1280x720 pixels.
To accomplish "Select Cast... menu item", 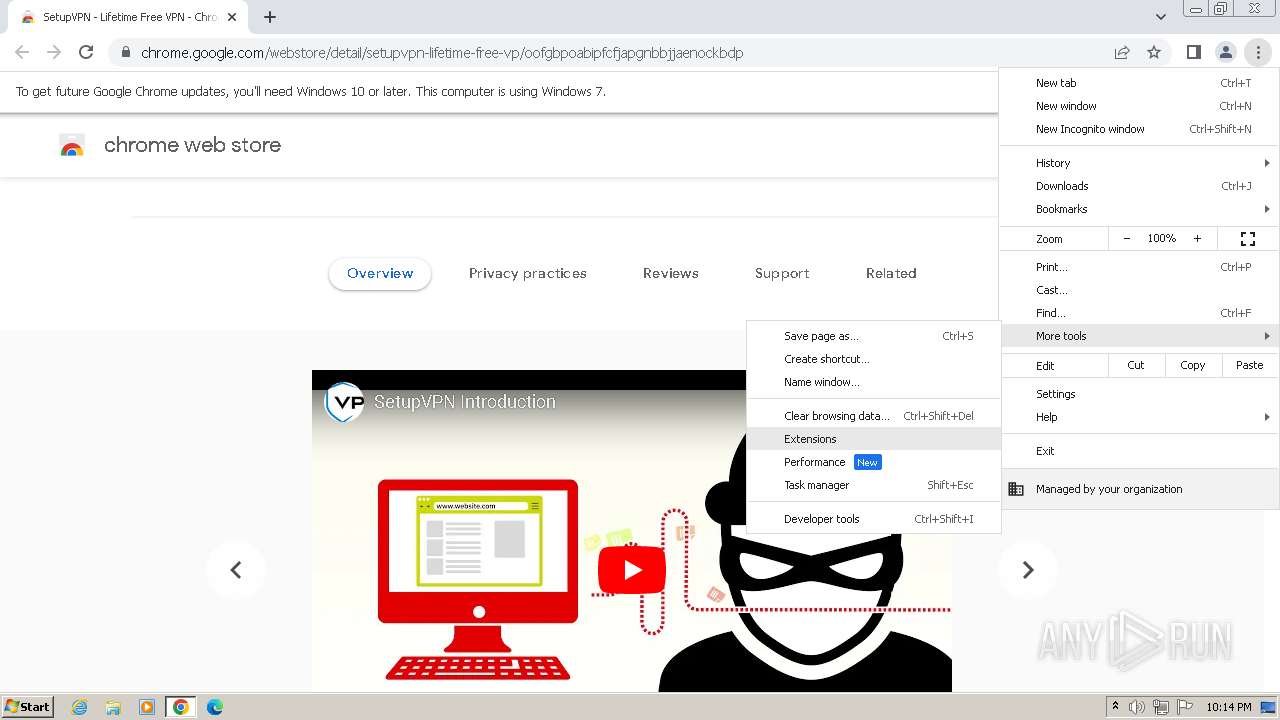I will coord(1139,290).
